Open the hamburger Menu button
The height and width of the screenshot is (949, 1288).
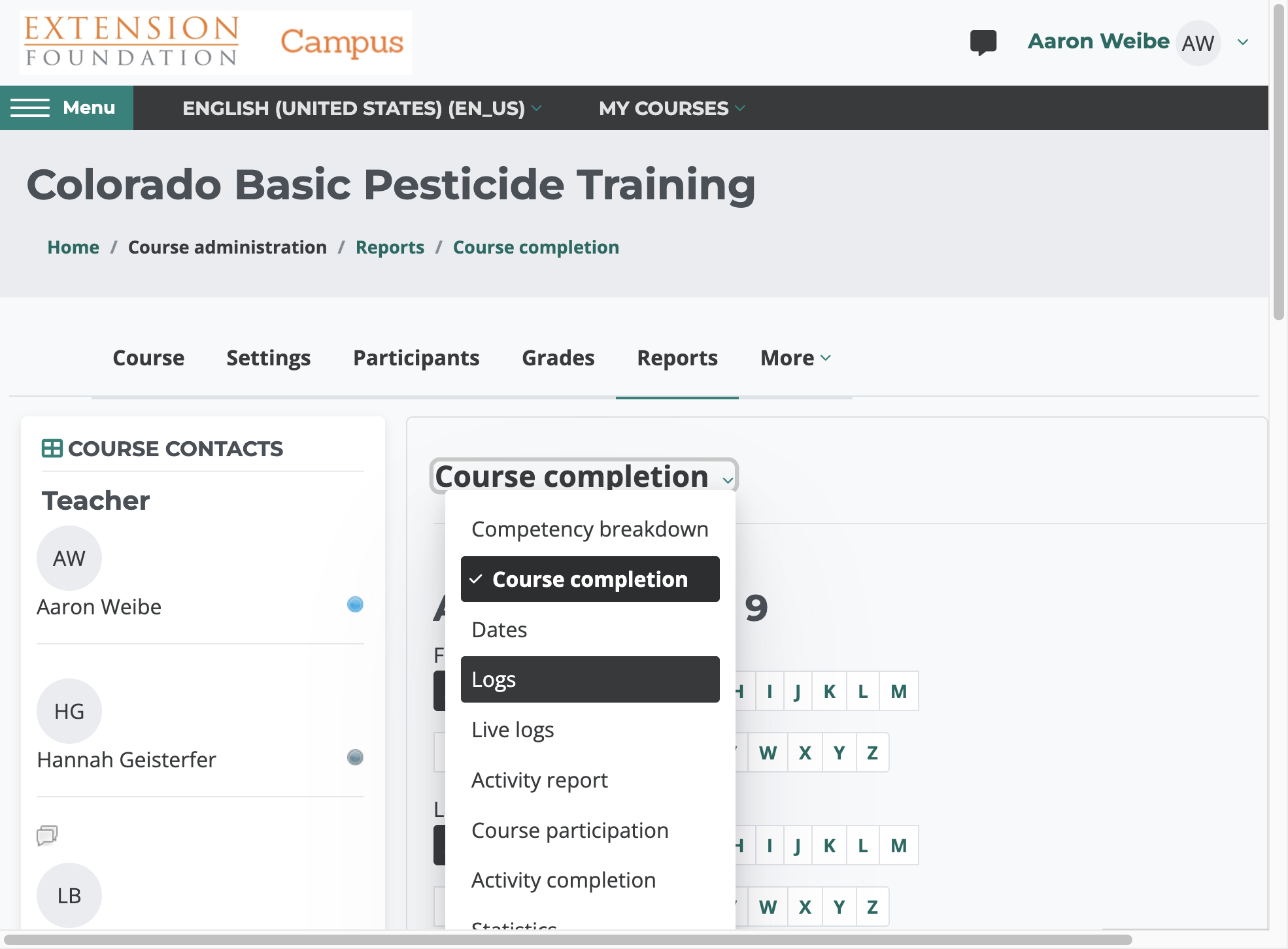tap(67, 108)
